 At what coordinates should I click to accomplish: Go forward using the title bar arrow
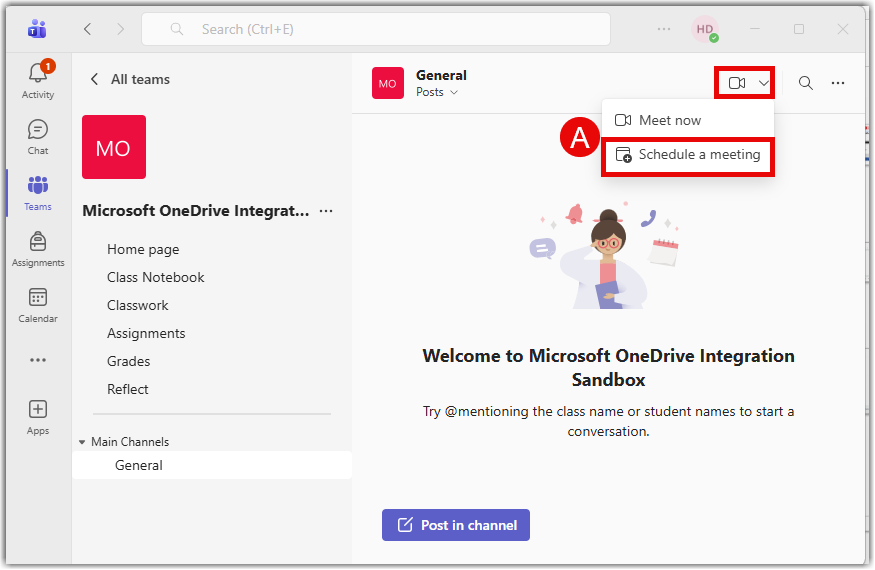click(121, 29)
